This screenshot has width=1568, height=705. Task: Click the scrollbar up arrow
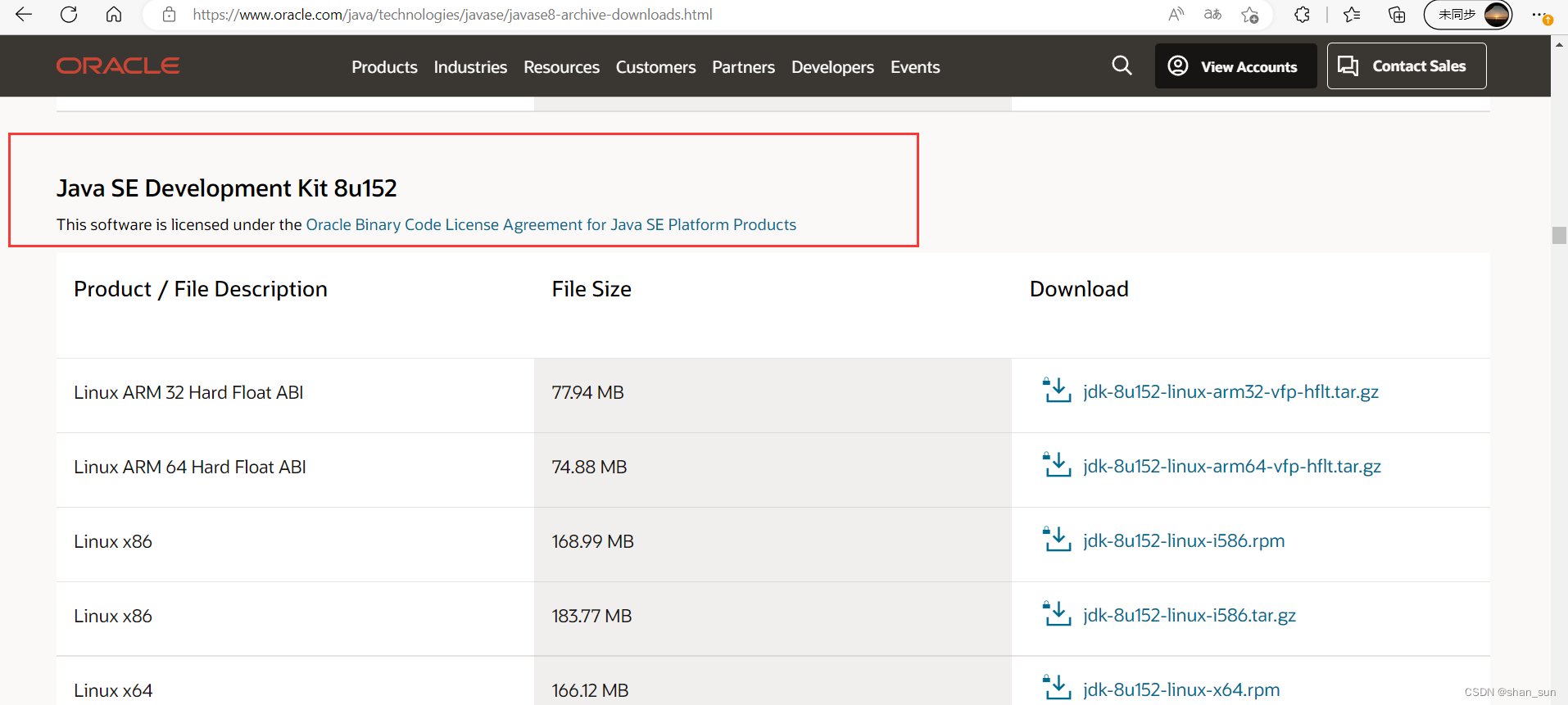(1559, 44)
